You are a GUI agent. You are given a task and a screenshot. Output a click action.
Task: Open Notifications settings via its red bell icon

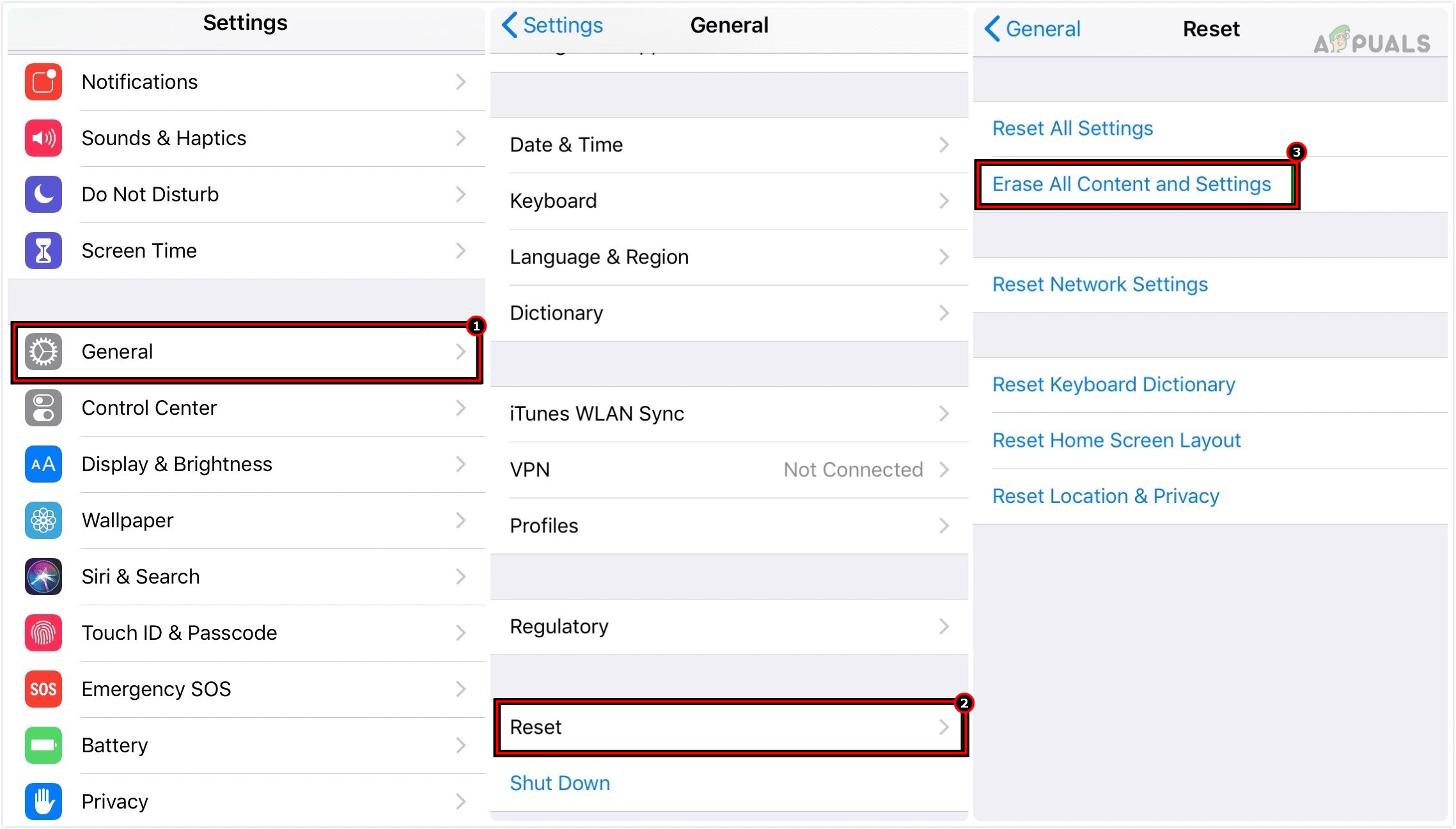[x=42, y=82]
